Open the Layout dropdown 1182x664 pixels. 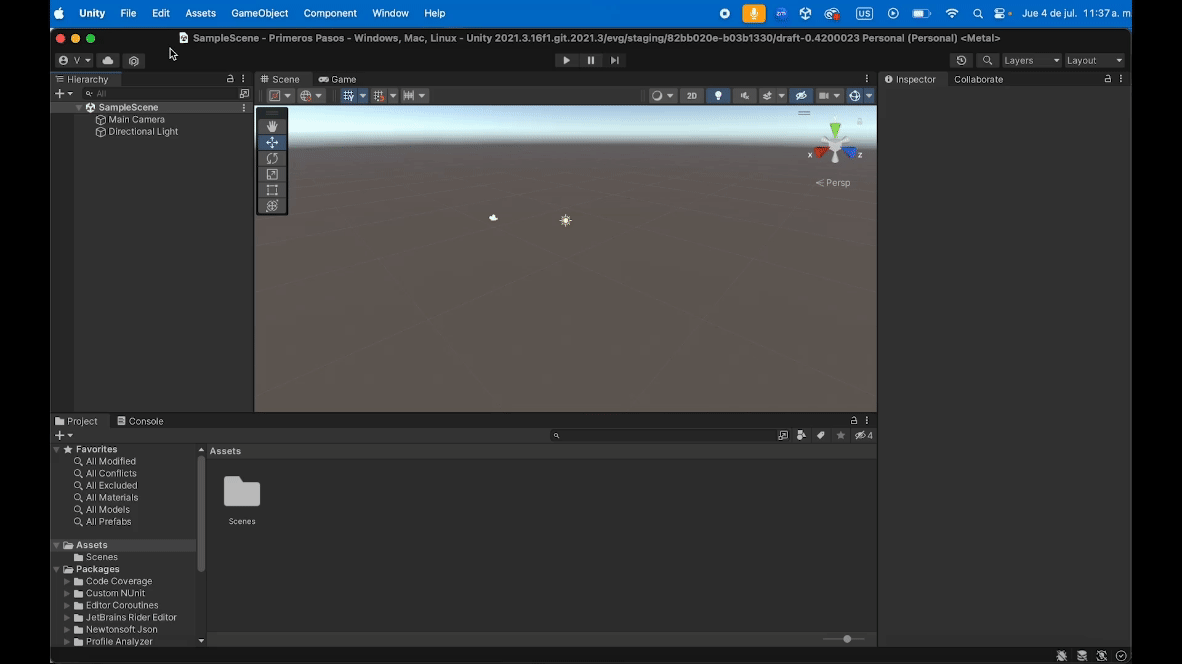[1094, 61]
